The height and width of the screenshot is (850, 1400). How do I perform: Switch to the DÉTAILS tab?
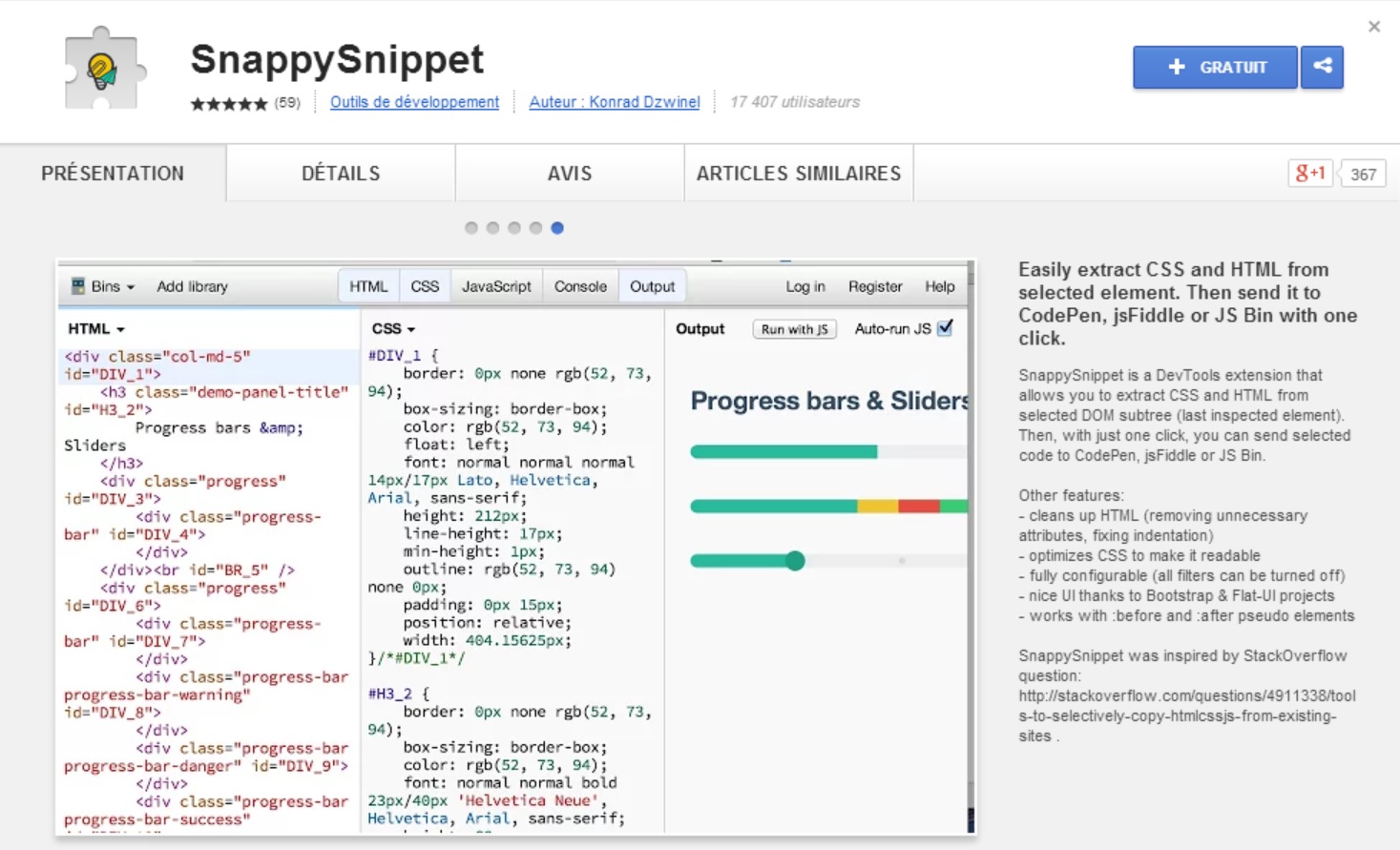[x=341, y=174]
